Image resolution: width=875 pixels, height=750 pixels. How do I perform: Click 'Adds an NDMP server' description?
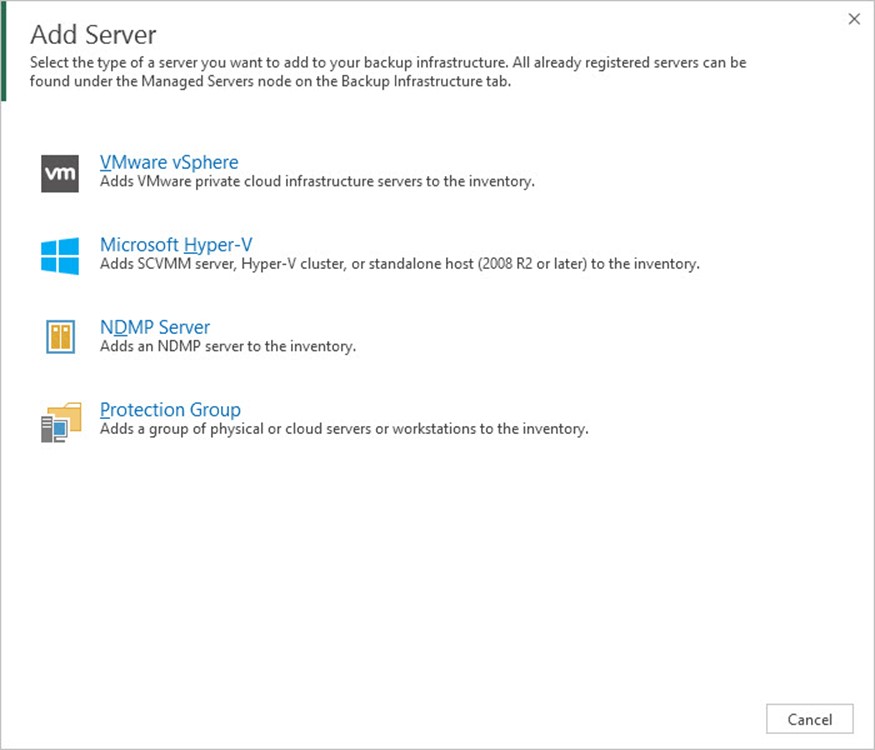[228, 347]
